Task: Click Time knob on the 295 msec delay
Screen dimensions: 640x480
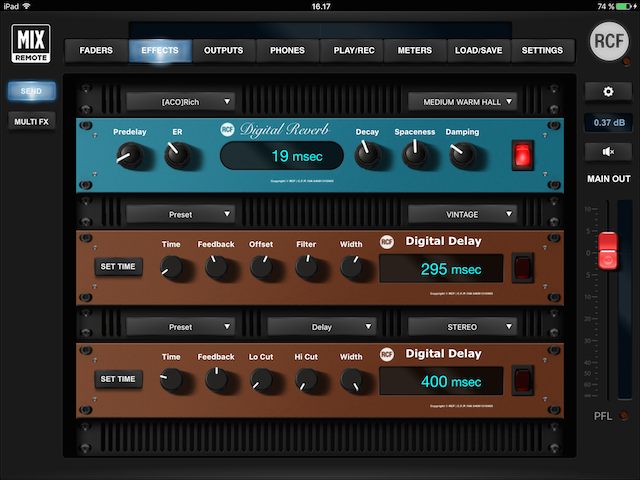Action: pyautogui.click(x=171, y=268)
